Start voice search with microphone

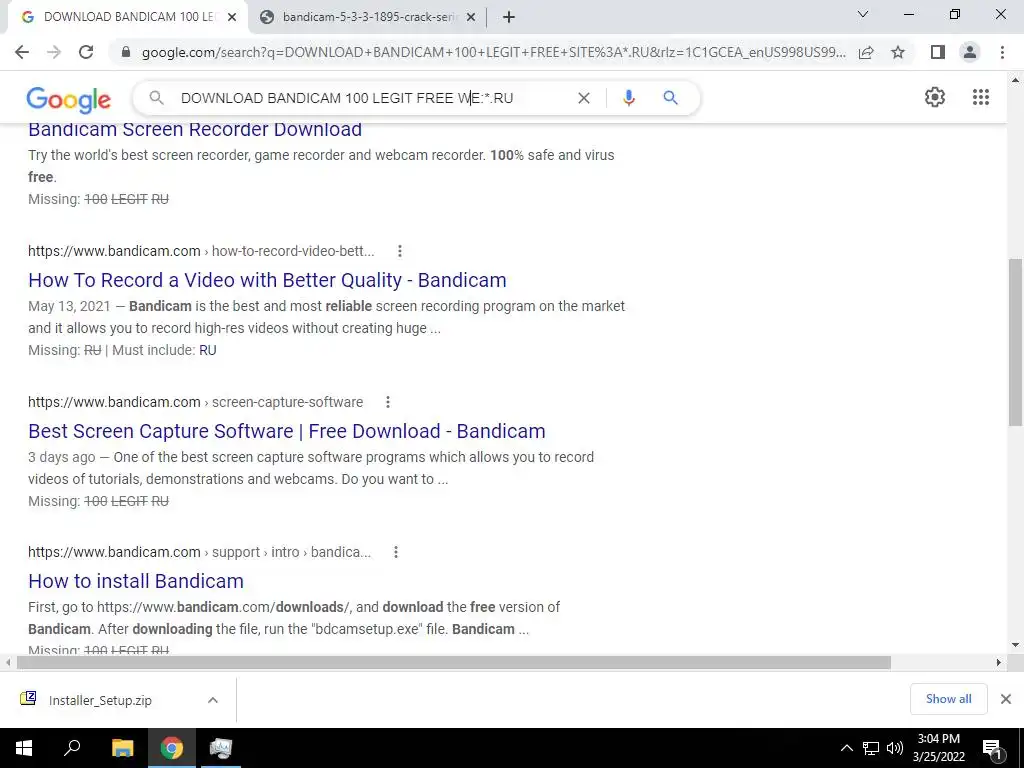[629, 98]
